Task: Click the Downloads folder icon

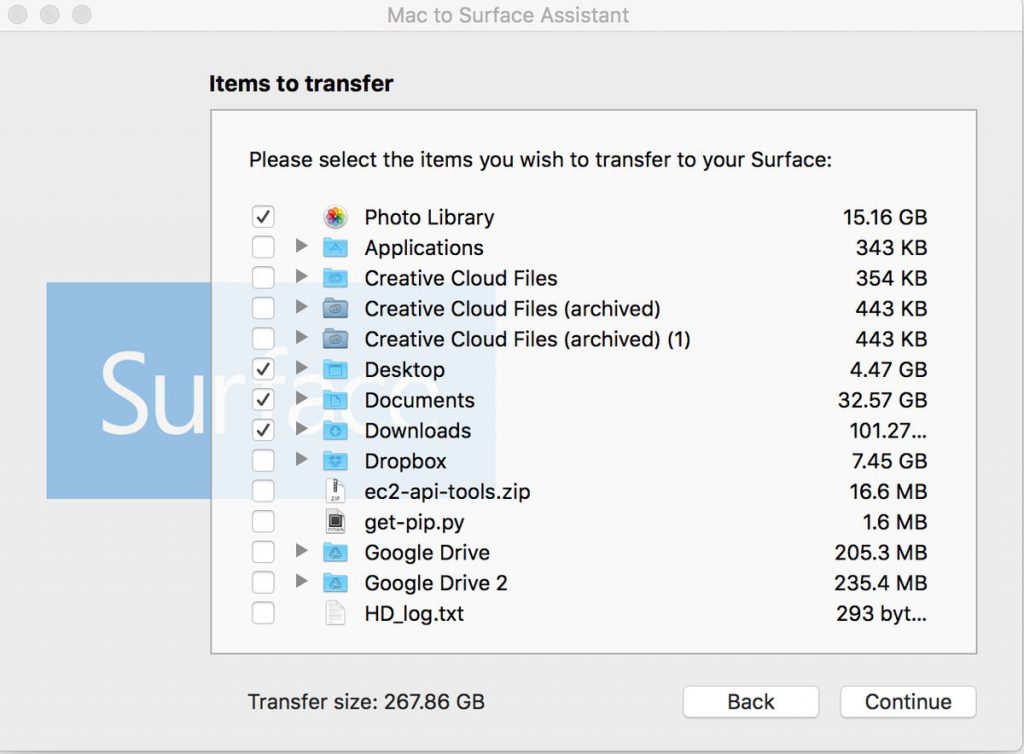Action: [335, 430]
